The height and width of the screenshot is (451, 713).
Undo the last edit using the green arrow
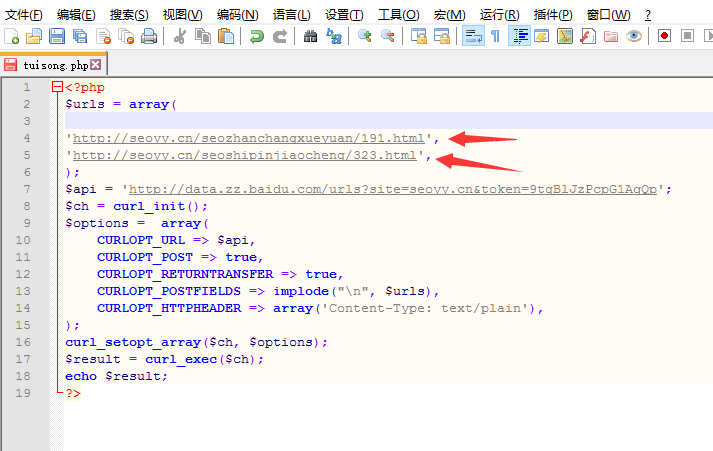coord(257,37)
